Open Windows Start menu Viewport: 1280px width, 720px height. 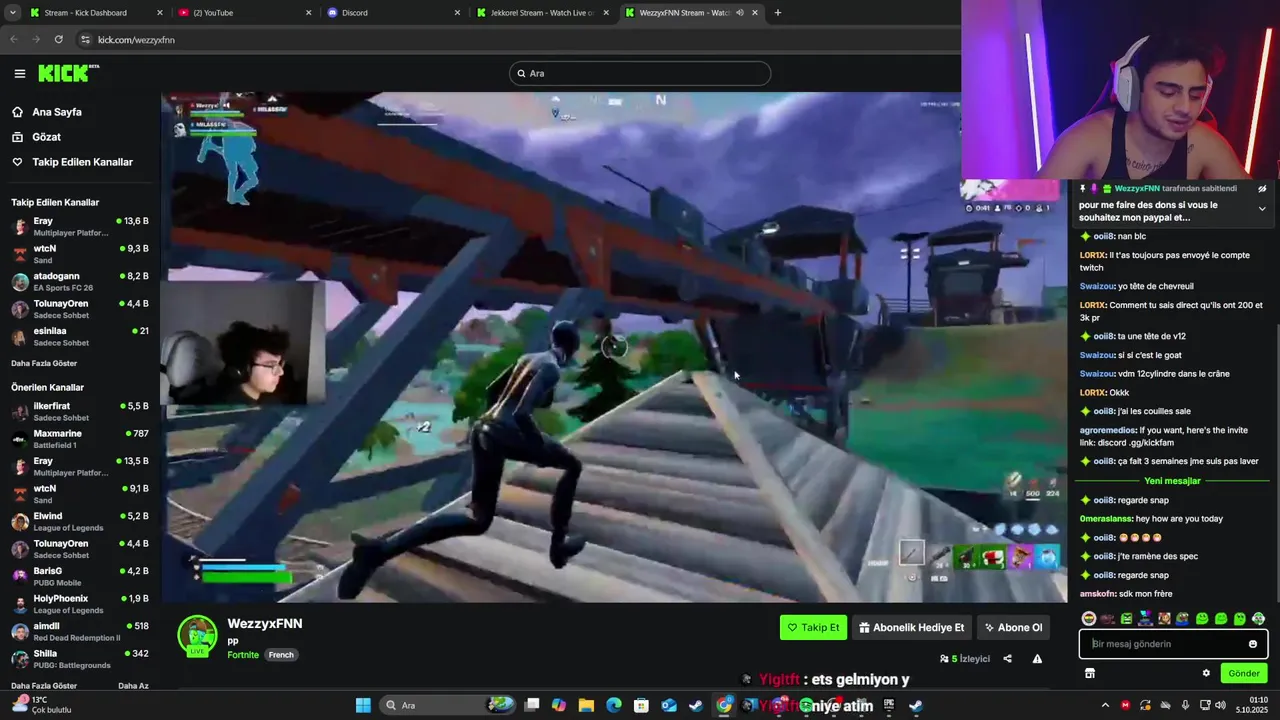point(363,705)
